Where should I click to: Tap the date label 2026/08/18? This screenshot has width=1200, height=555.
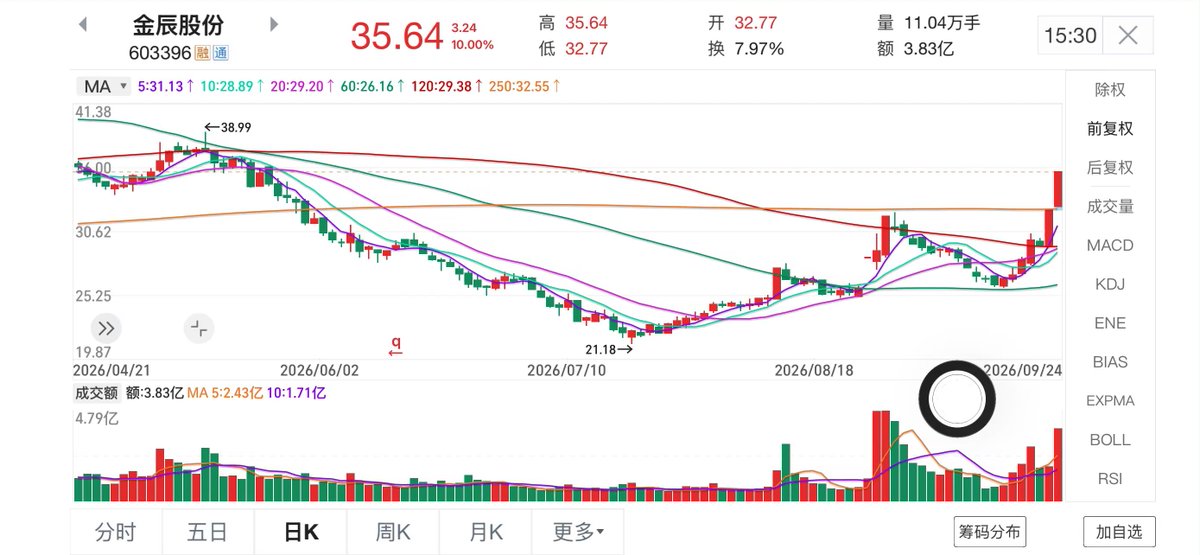pos(813,369)
